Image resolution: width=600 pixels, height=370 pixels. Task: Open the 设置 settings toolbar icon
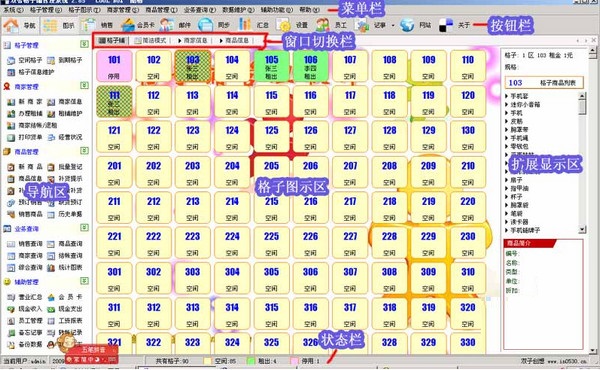[x=284, y=25]
